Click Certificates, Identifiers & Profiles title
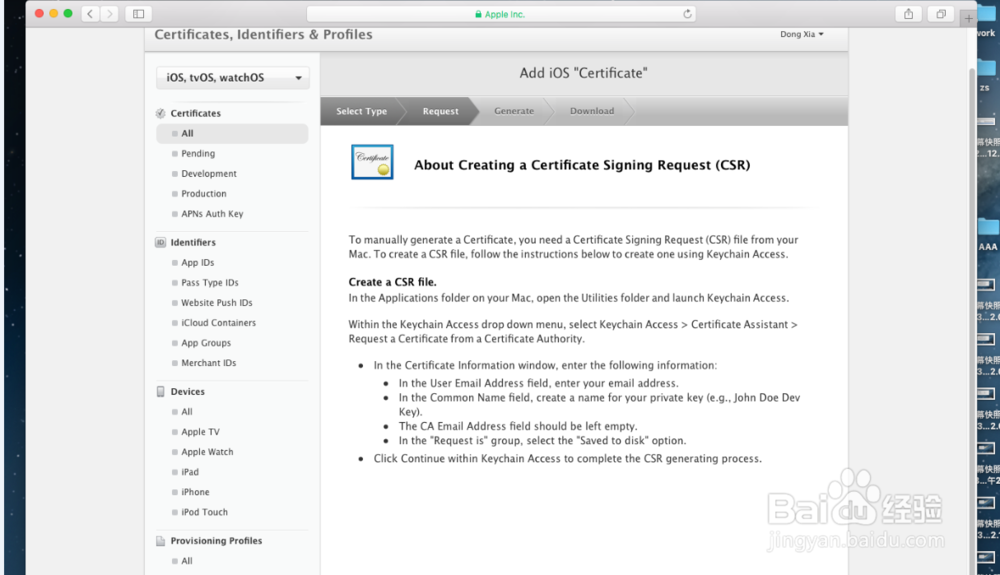 [263, 34]
